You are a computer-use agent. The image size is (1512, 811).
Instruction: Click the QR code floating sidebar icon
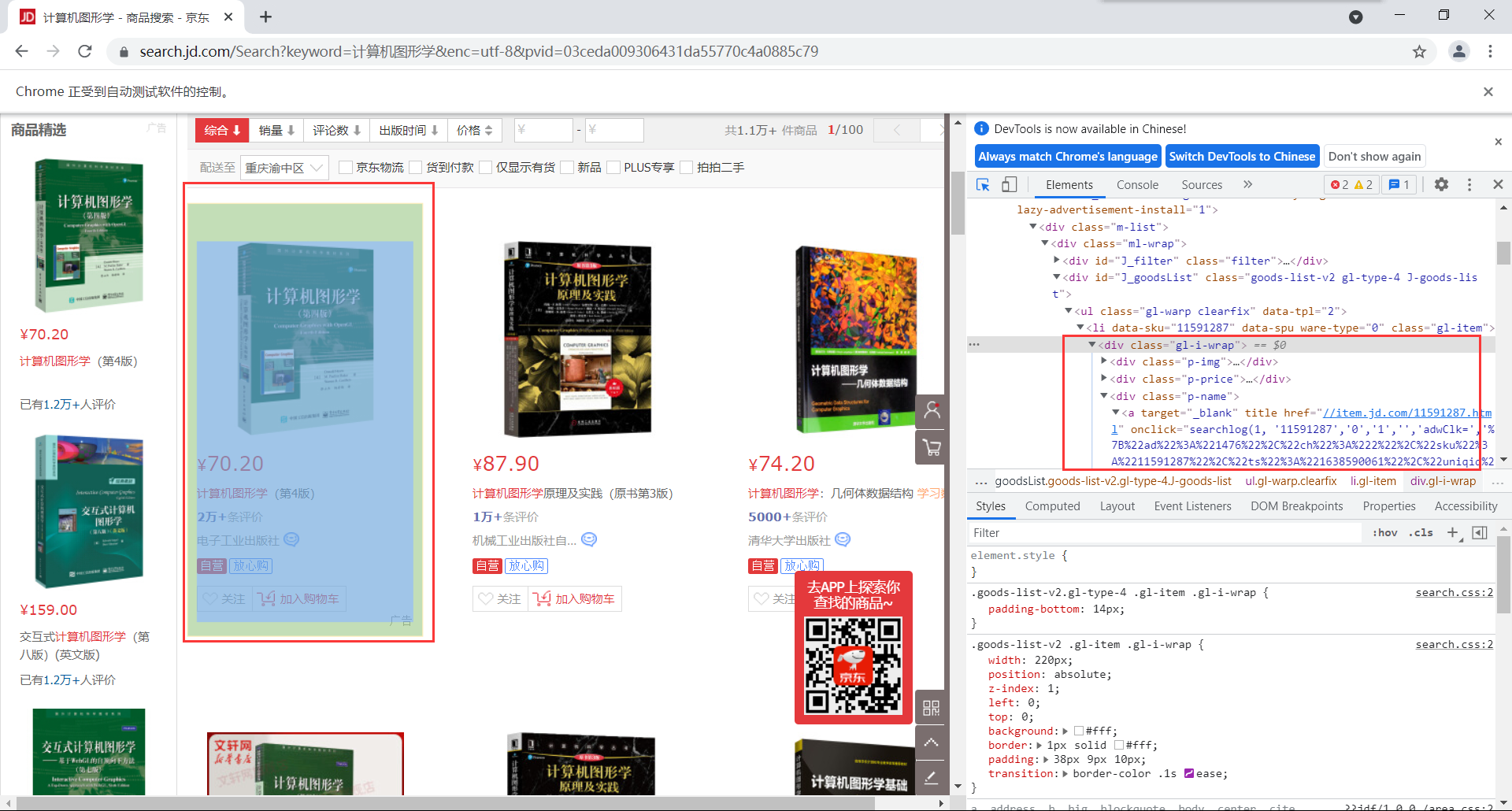[x=932, y=707]
